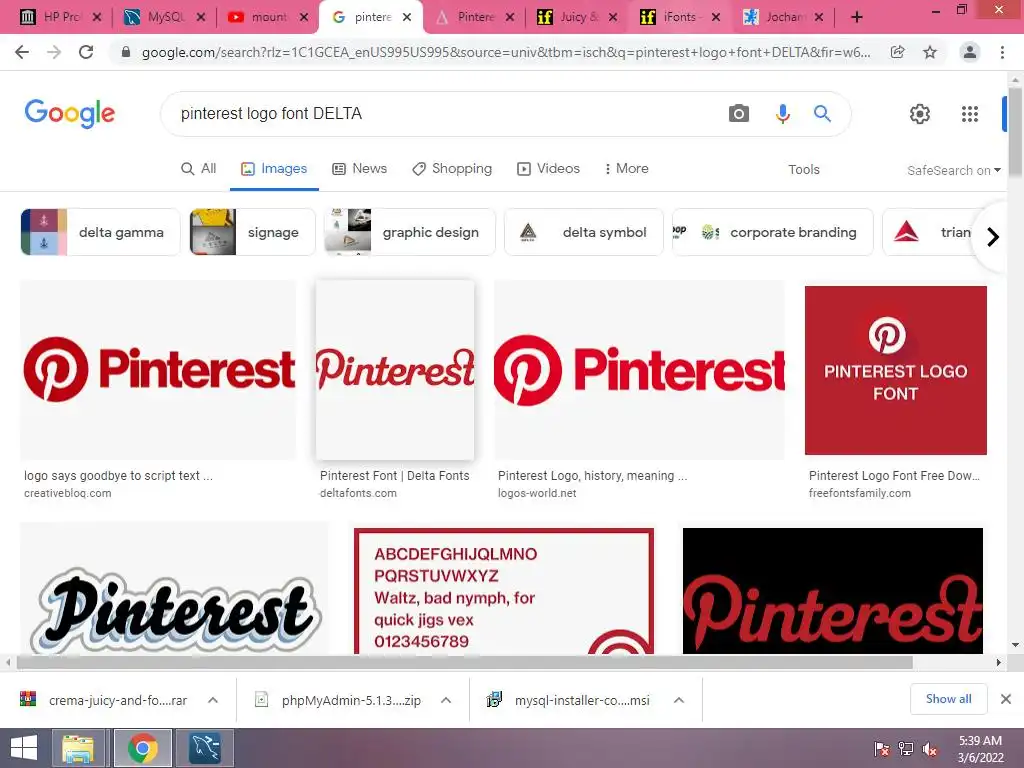Open the More search options menu
Screen dimensions: 1024x768
pos(626,168)
